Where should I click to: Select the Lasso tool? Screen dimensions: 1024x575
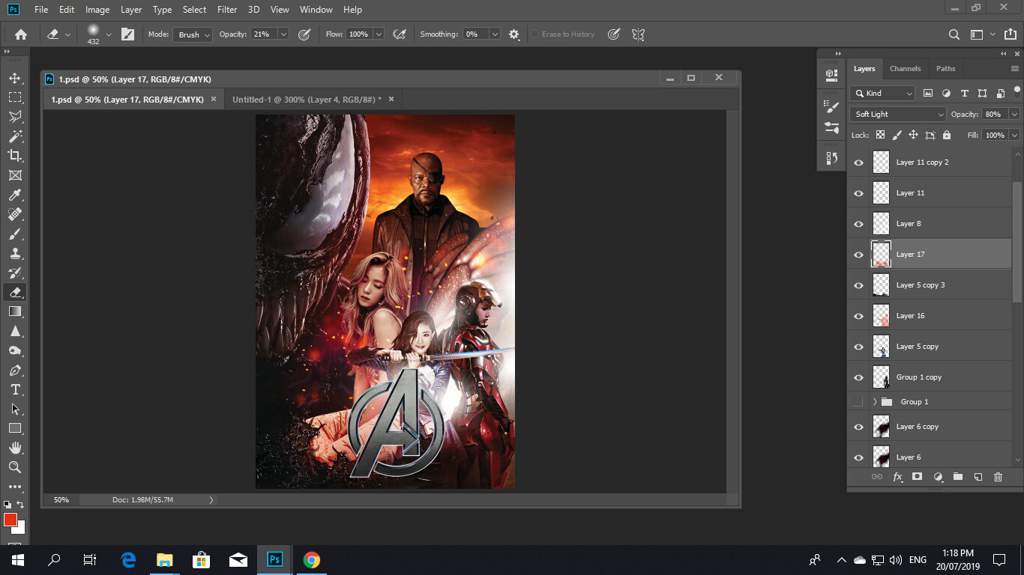tap(14, 117)
